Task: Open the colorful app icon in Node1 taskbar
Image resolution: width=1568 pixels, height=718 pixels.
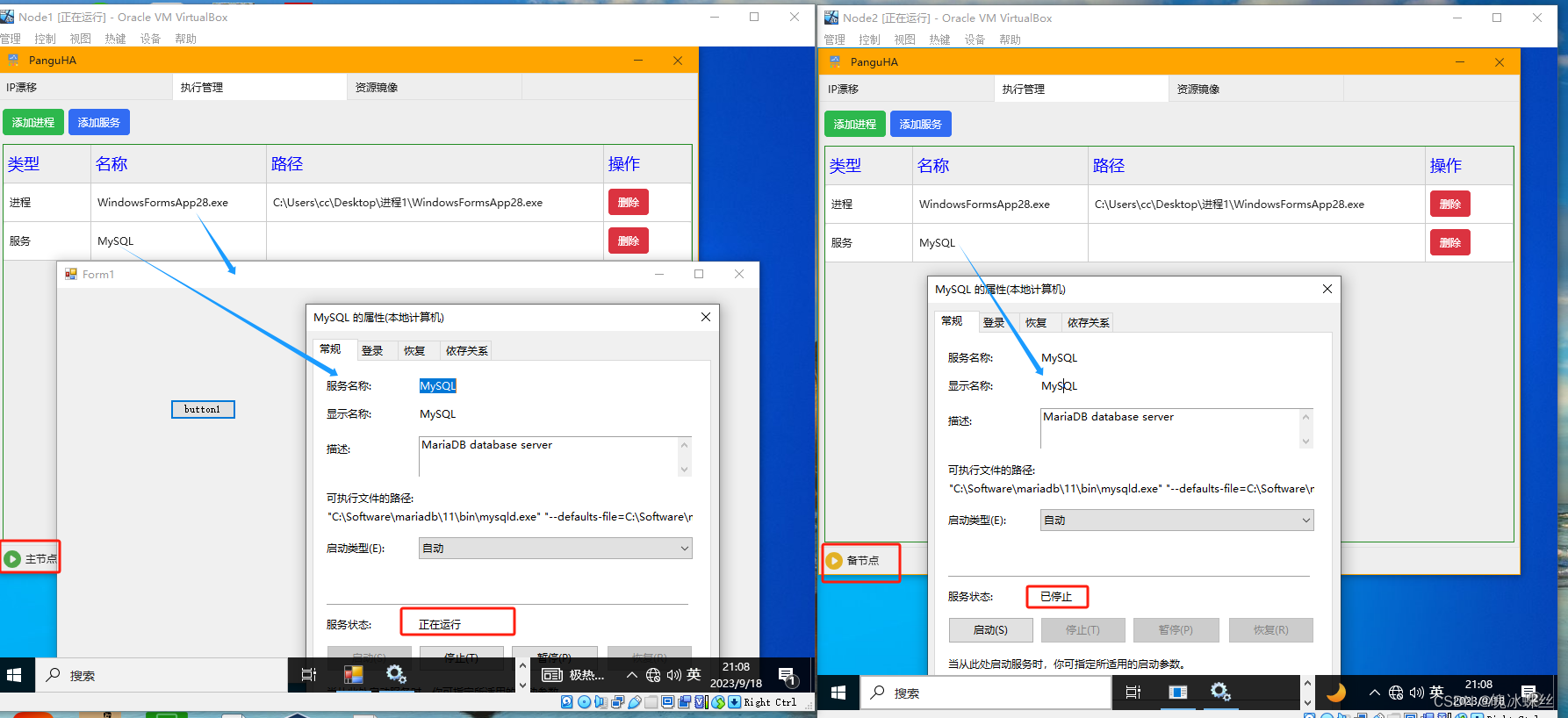Action: [354, 674]
